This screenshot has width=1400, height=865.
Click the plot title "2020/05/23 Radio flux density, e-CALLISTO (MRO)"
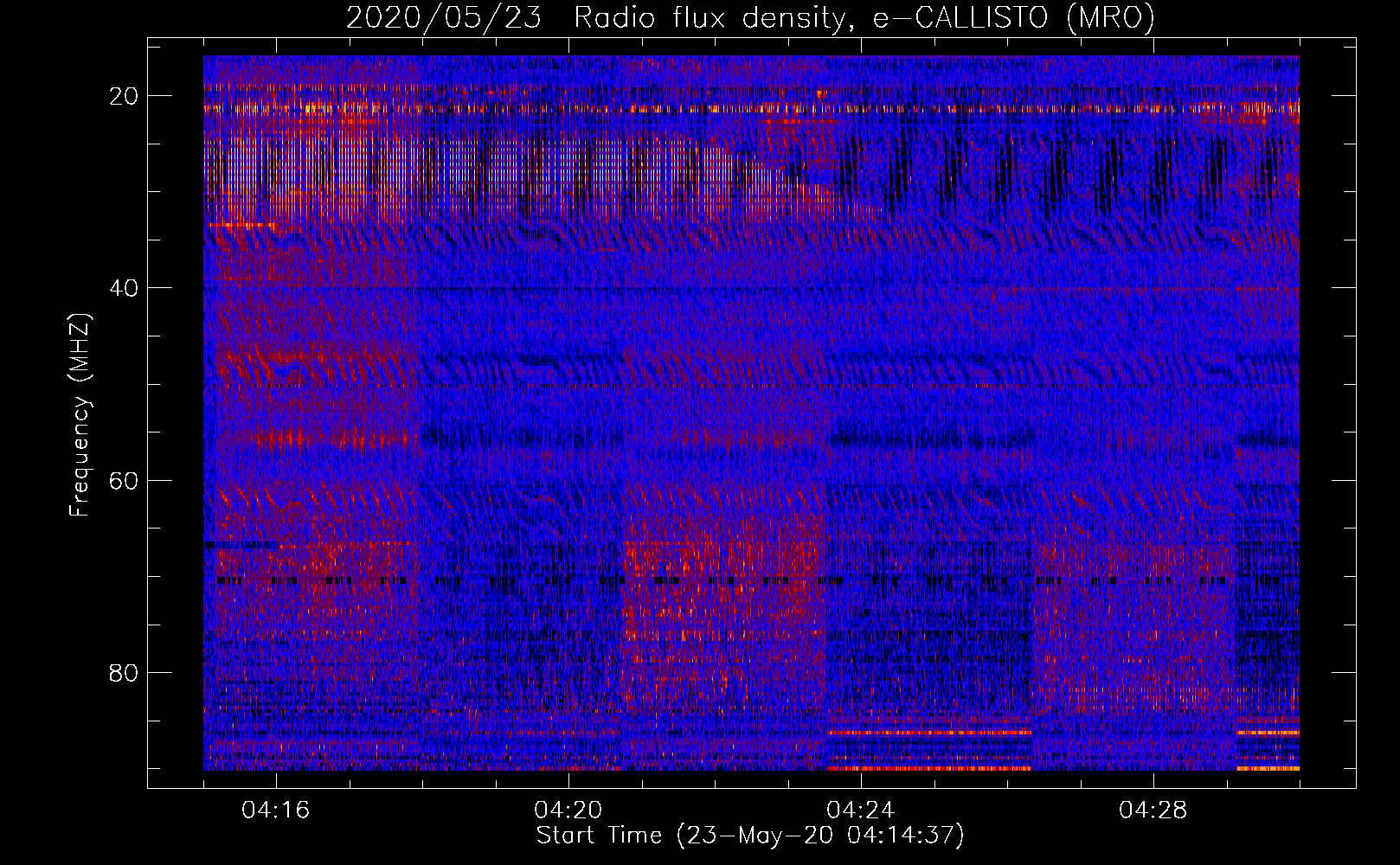click(x=750, y=18)
